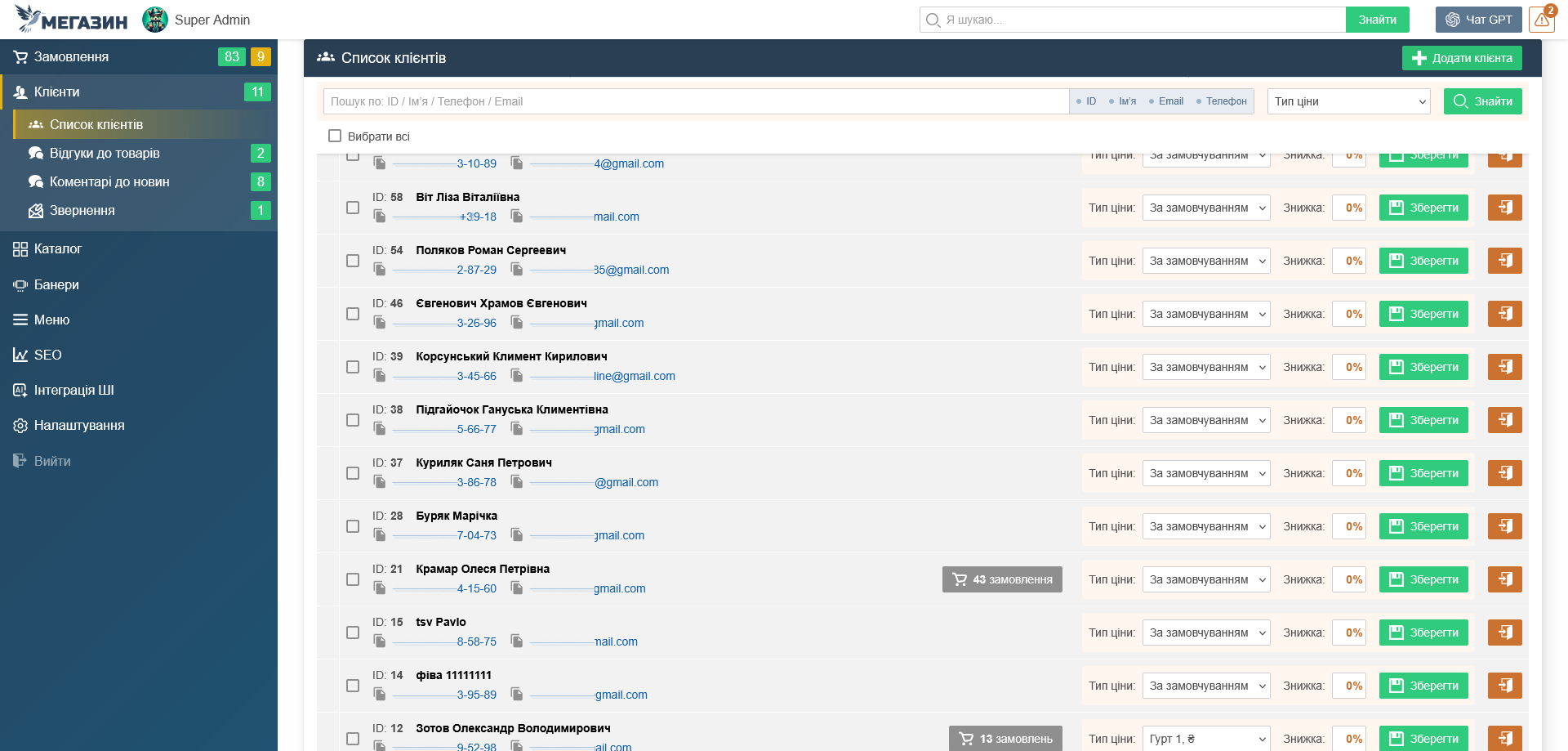The width and height of the screenshot is (1568, 751).
Task: Open price type dropdown for Віт Ліза
Action: [x=1206, y=208]
